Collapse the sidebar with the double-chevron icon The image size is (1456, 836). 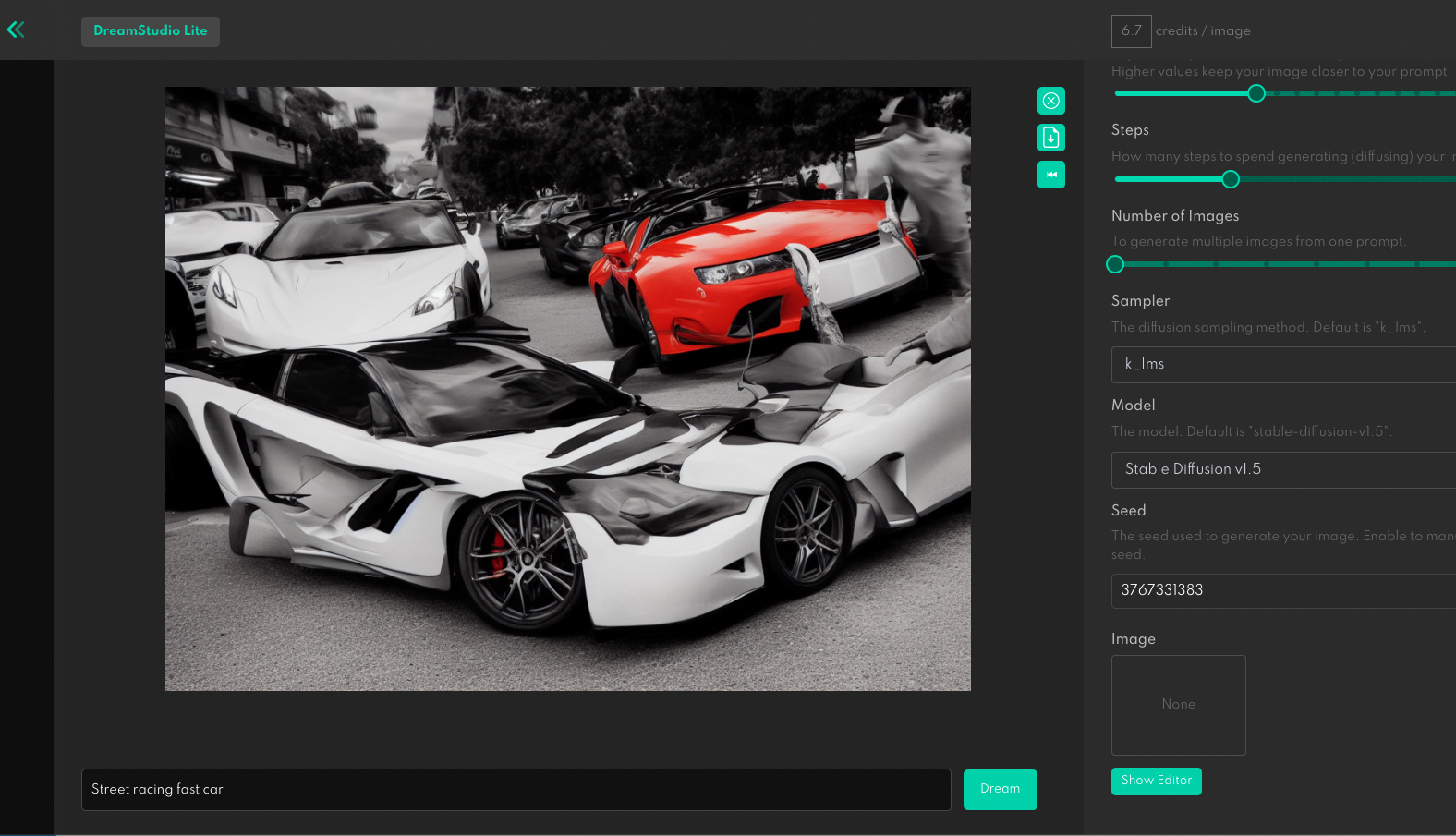[16, 30]
